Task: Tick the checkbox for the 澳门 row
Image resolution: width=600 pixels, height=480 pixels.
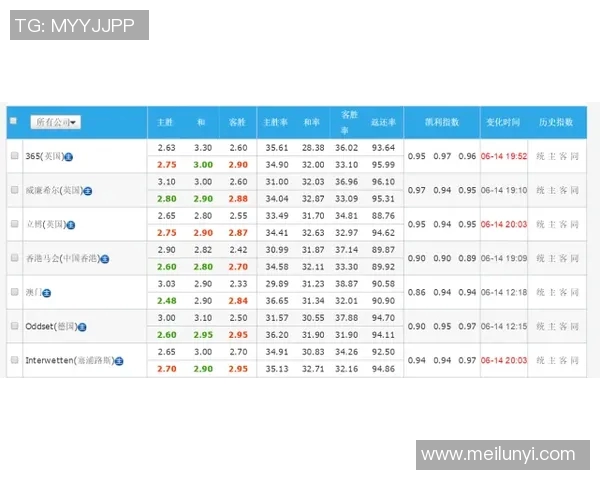Action: (x=14, y=292)
